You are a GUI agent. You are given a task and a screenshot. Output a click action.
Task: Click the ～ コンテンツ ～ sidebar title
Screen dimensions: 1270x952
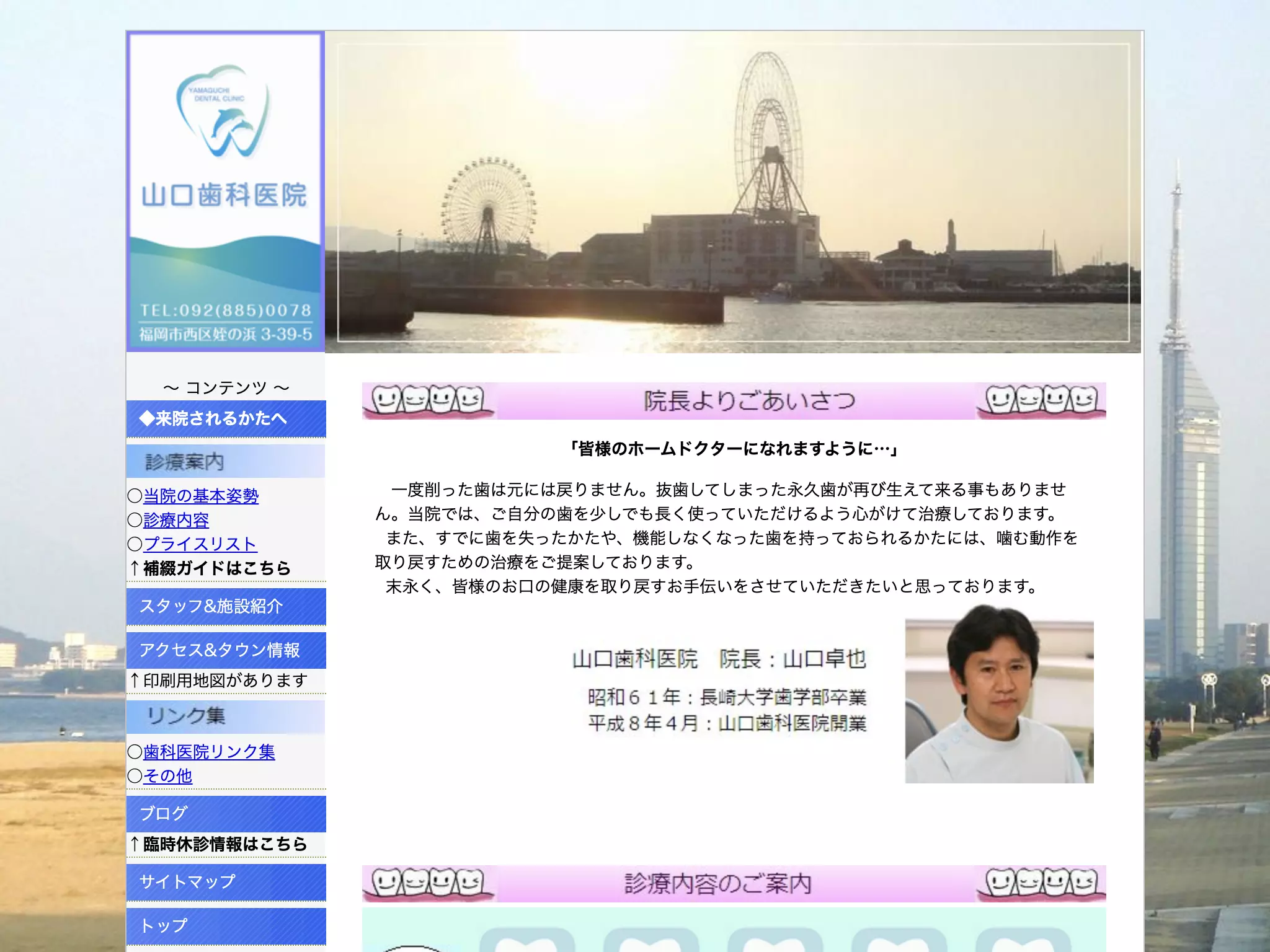pyautogui.click(x=226, y=388)
